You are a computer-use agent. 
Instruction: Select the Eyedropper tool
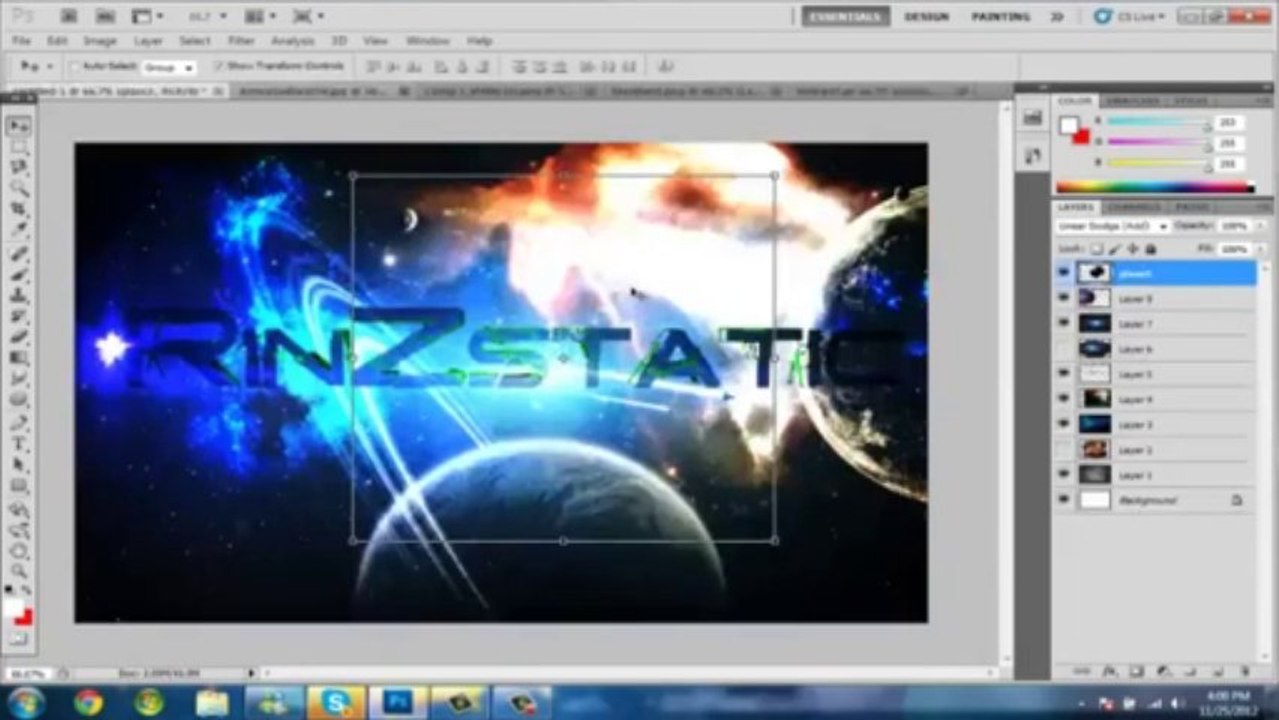[x=19, y=229]
